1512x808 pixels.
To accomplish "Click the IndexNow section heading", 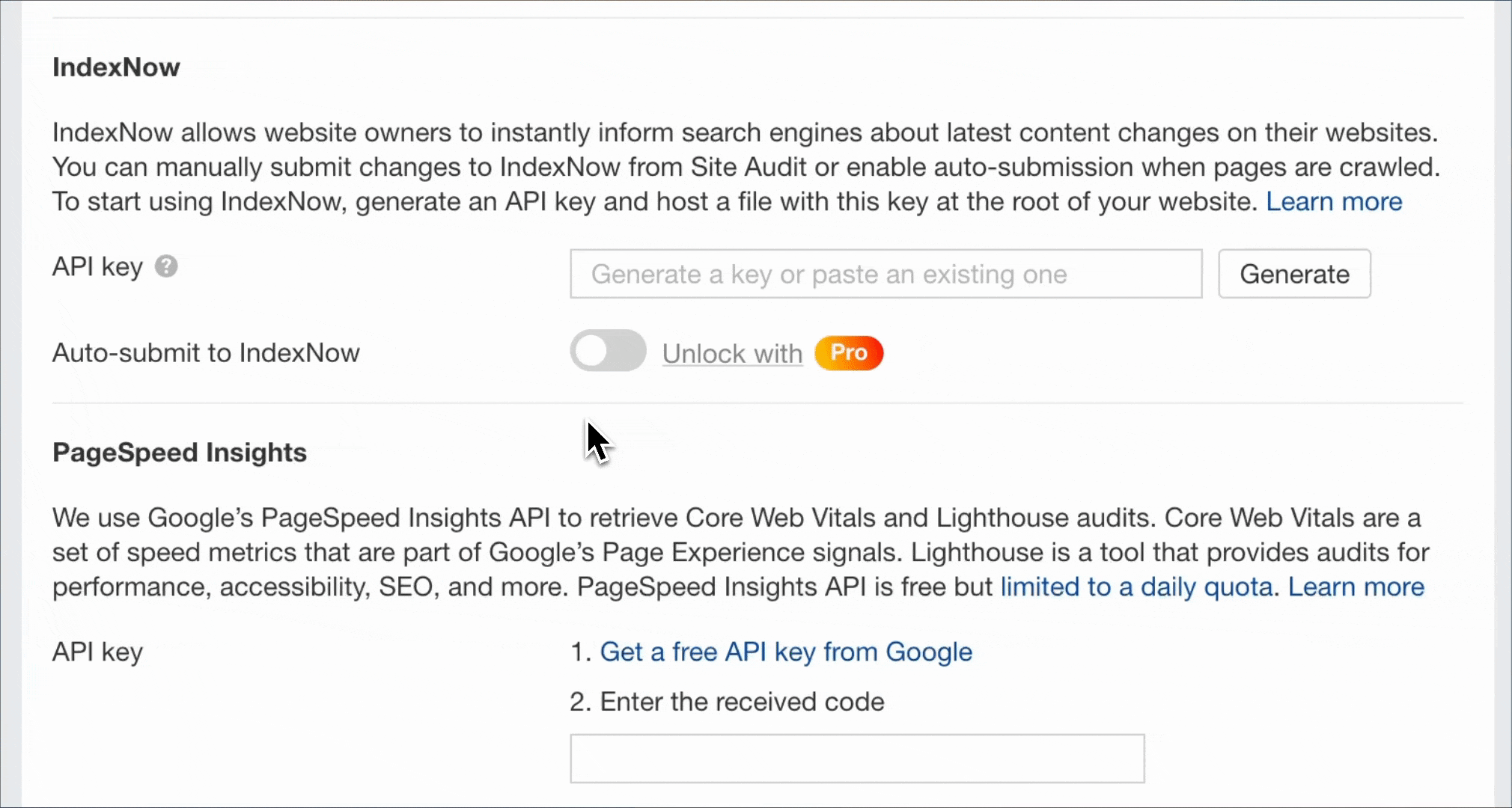I will 116,68.
